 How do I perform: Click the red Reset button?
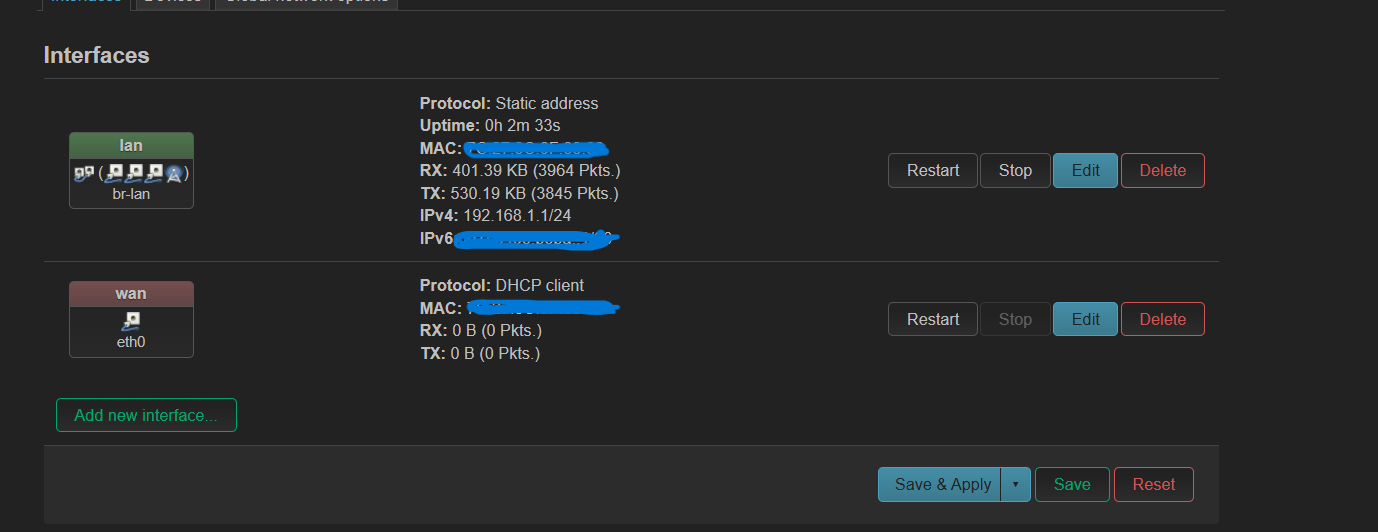click(1154, 484)
